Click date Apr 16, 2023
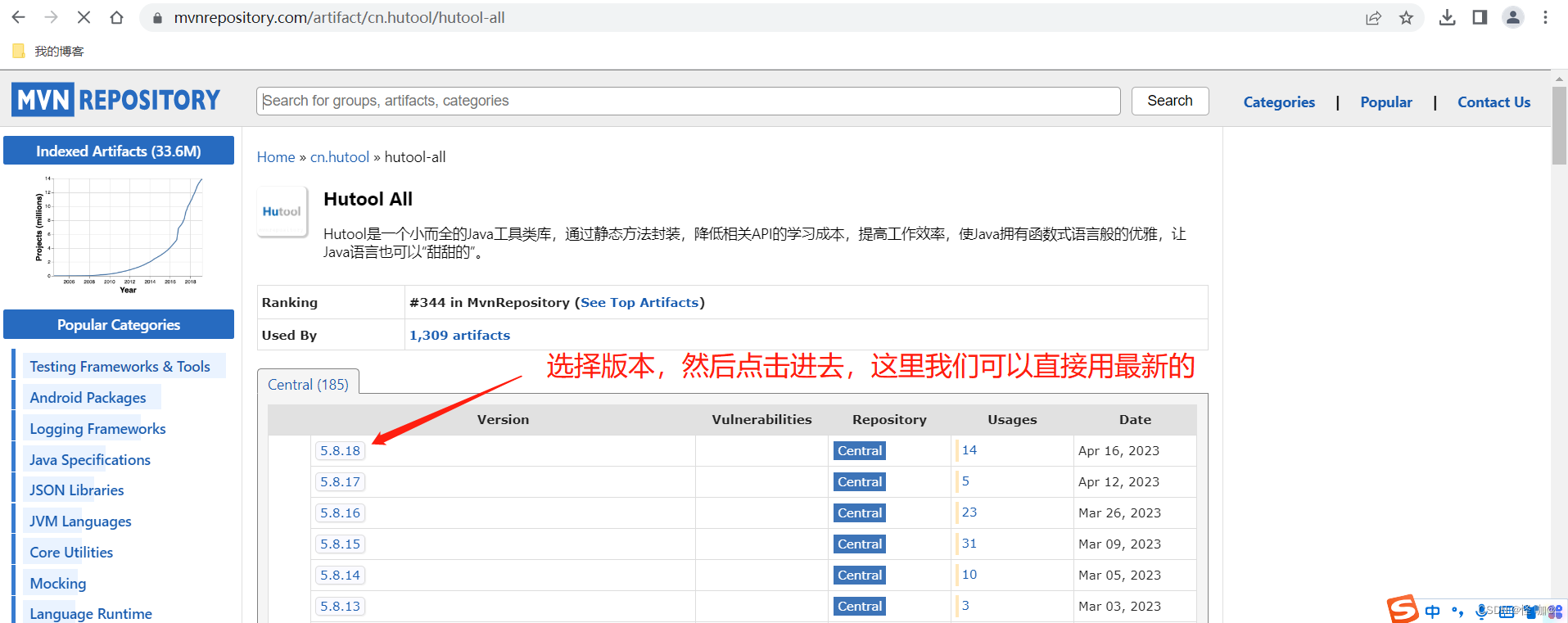Image resolution: width=1568 pixels, height=623 pixels. tap(1118, 450)
